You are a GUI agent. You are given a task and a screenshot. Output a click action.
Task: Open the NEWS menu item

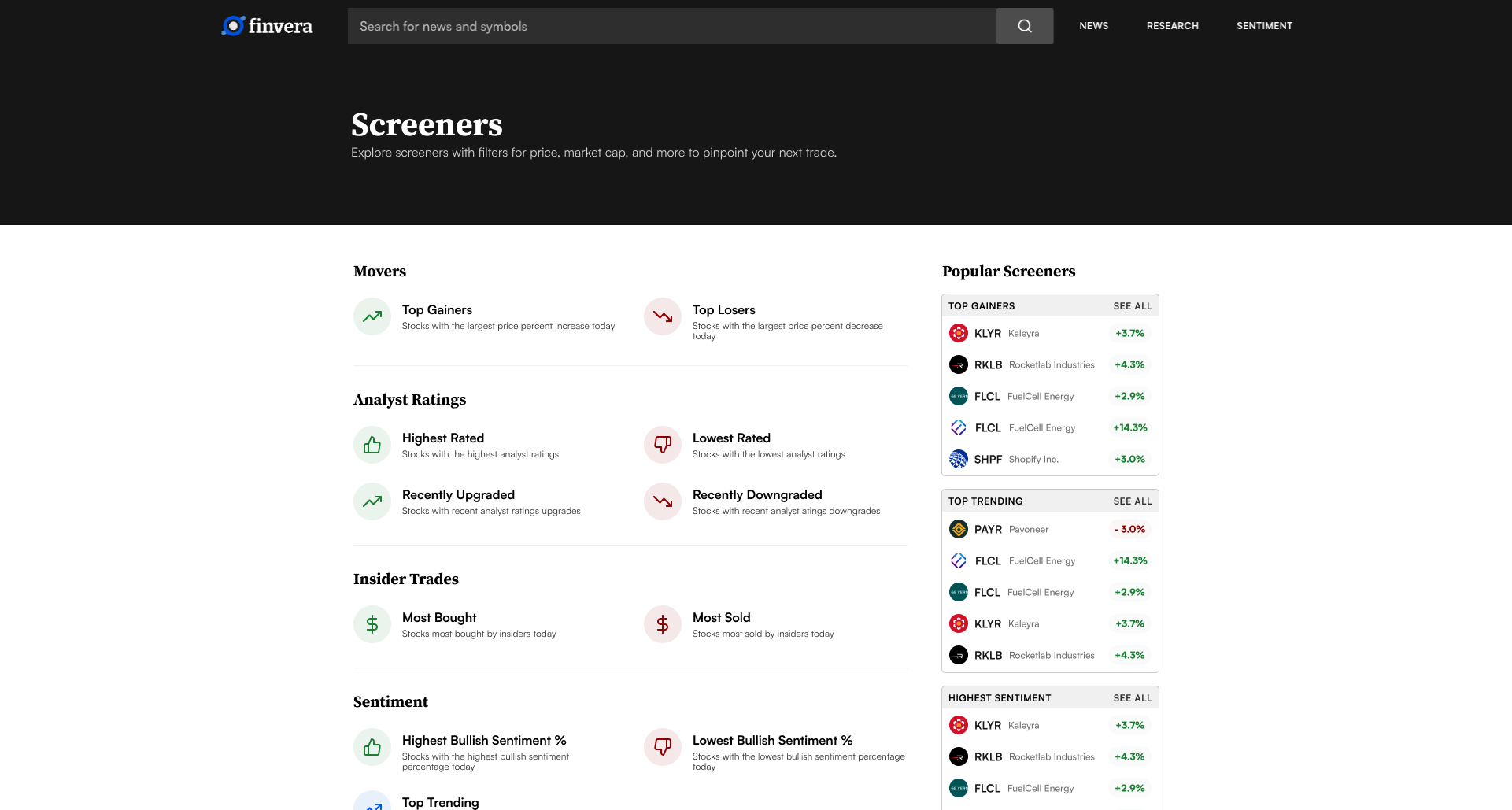tap(1093, 26)
